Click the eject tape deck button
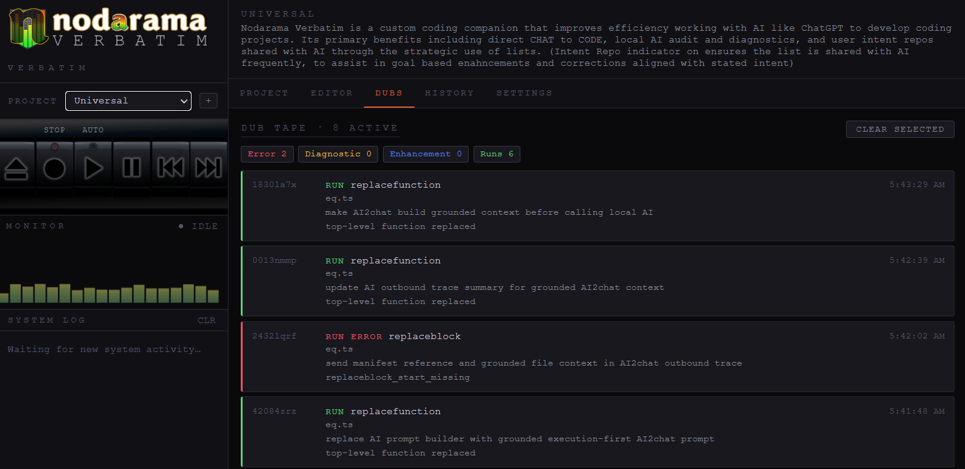This screenshot has height=469, width=965. tap(17, 167)
